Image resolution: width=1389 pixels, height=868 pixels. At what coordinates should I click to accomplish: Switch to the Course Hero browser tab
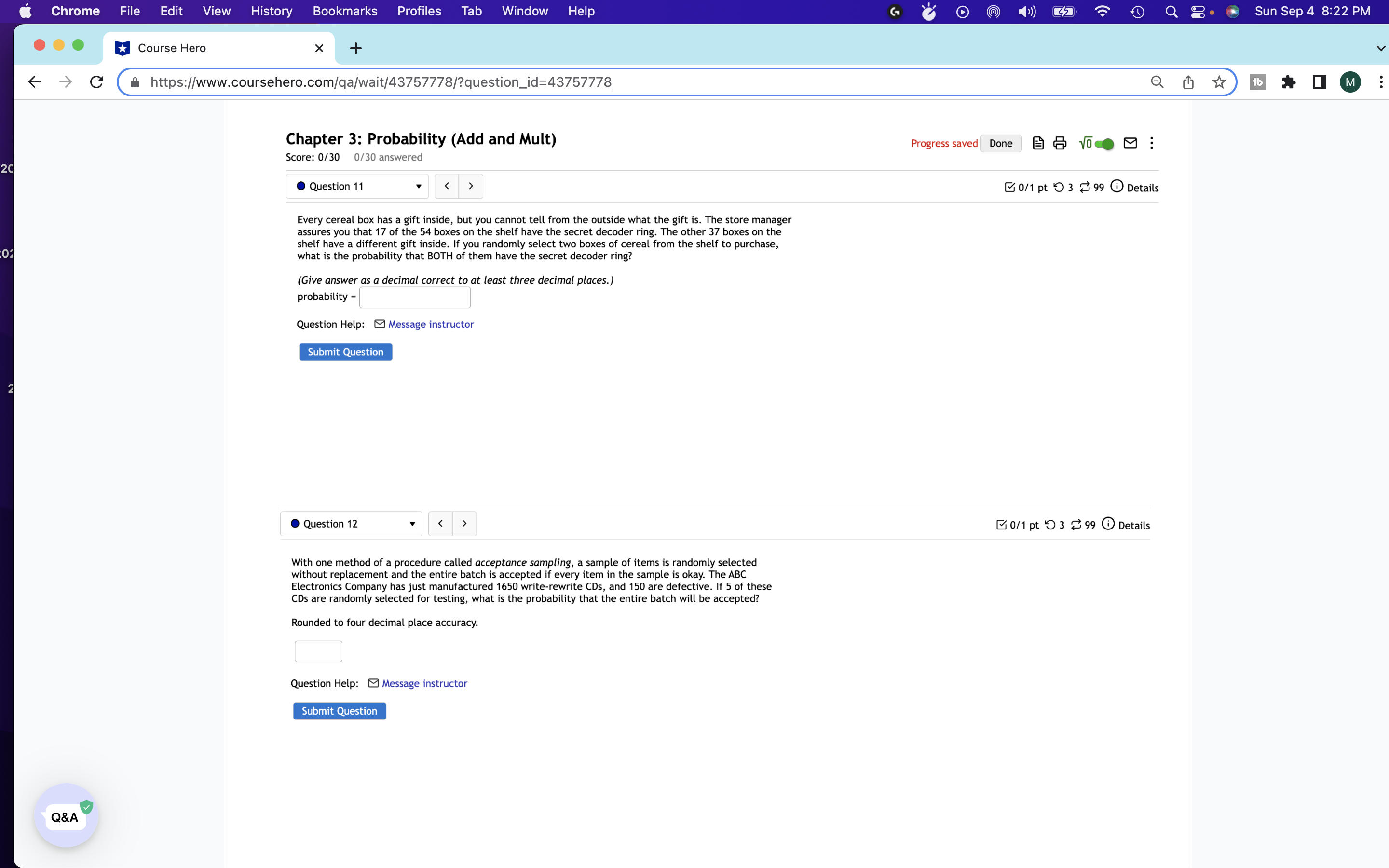172,48
